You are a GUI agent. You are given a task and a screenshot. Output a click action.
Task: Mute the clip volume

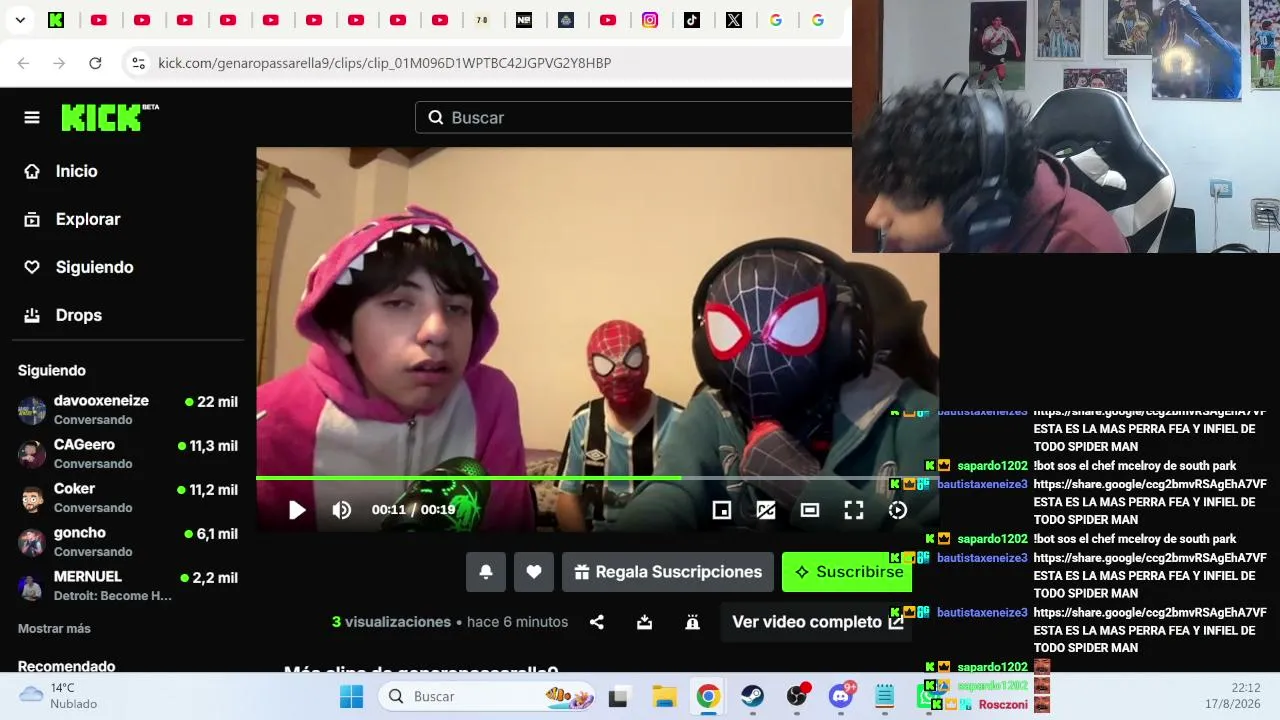pos(342,510)
